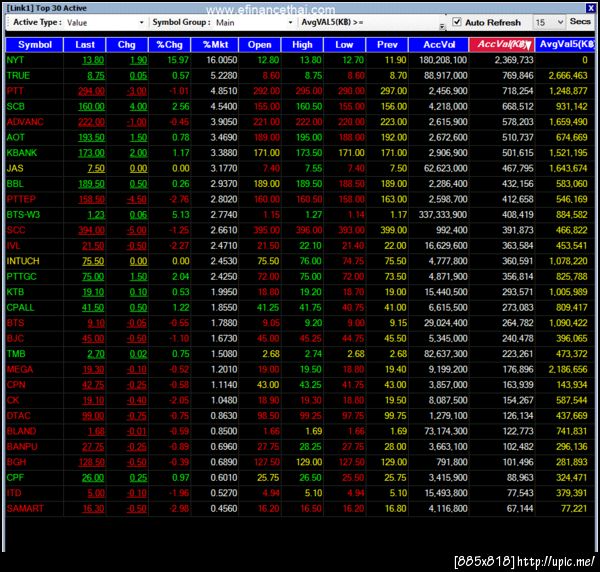Select the ADVANC symbol
Viewport: 600px width, 572px height.
click(x=25, y=122)
